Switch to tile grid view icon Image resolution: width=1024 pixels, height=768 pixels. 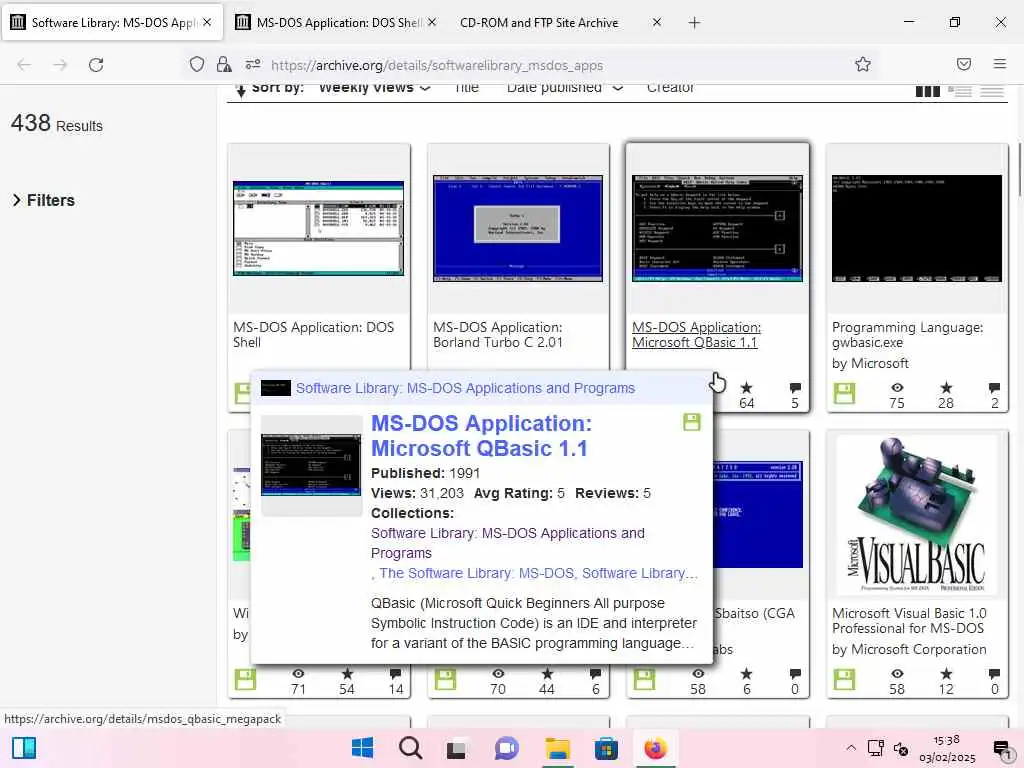tap(927, 91)
